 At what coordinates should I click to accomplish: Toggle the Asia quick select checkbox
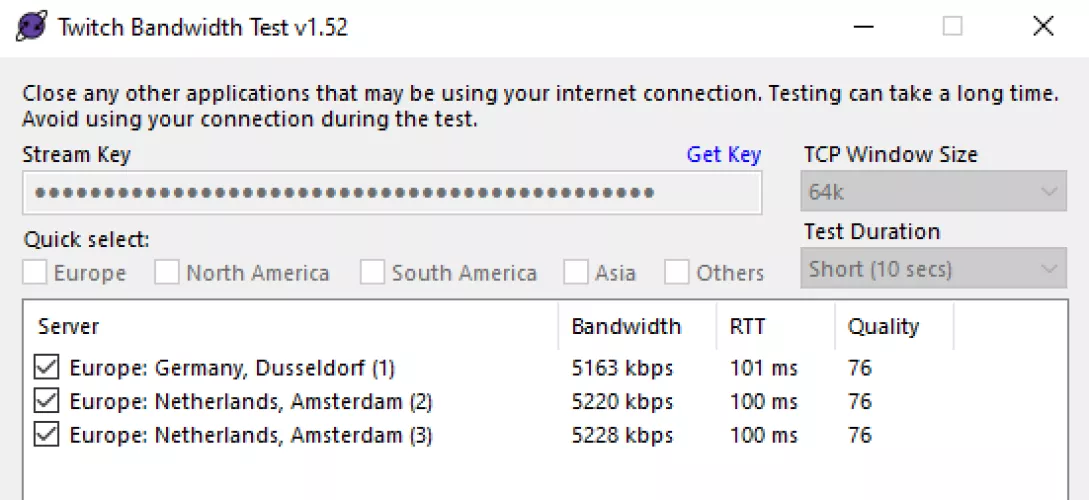click(x=576, y=273)
